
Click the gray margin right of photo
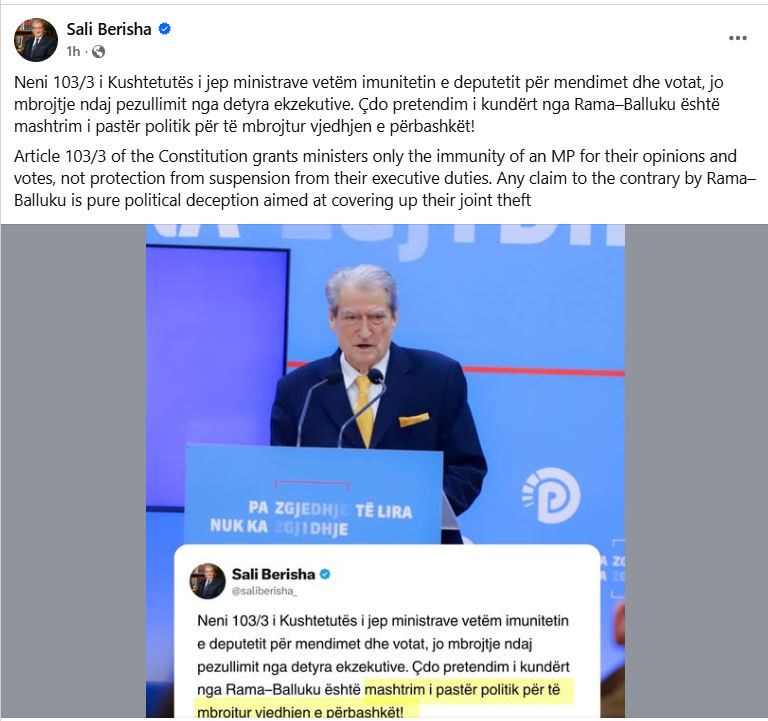click(x=696, y=471)
